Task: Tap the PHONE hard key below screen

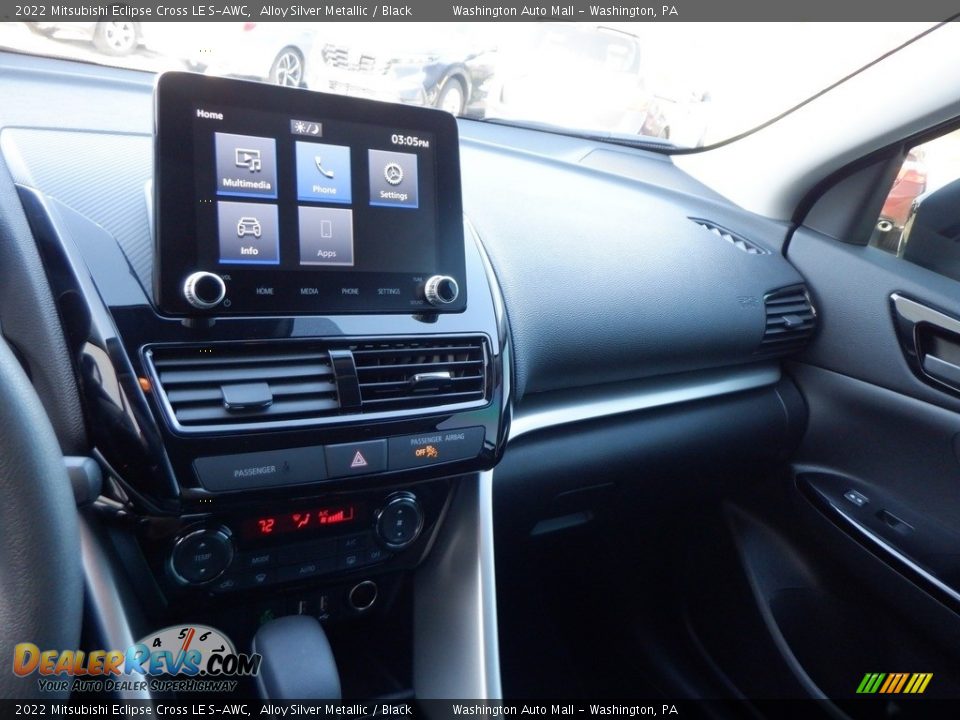Action: pyautogui.click(x=350, y=291)
